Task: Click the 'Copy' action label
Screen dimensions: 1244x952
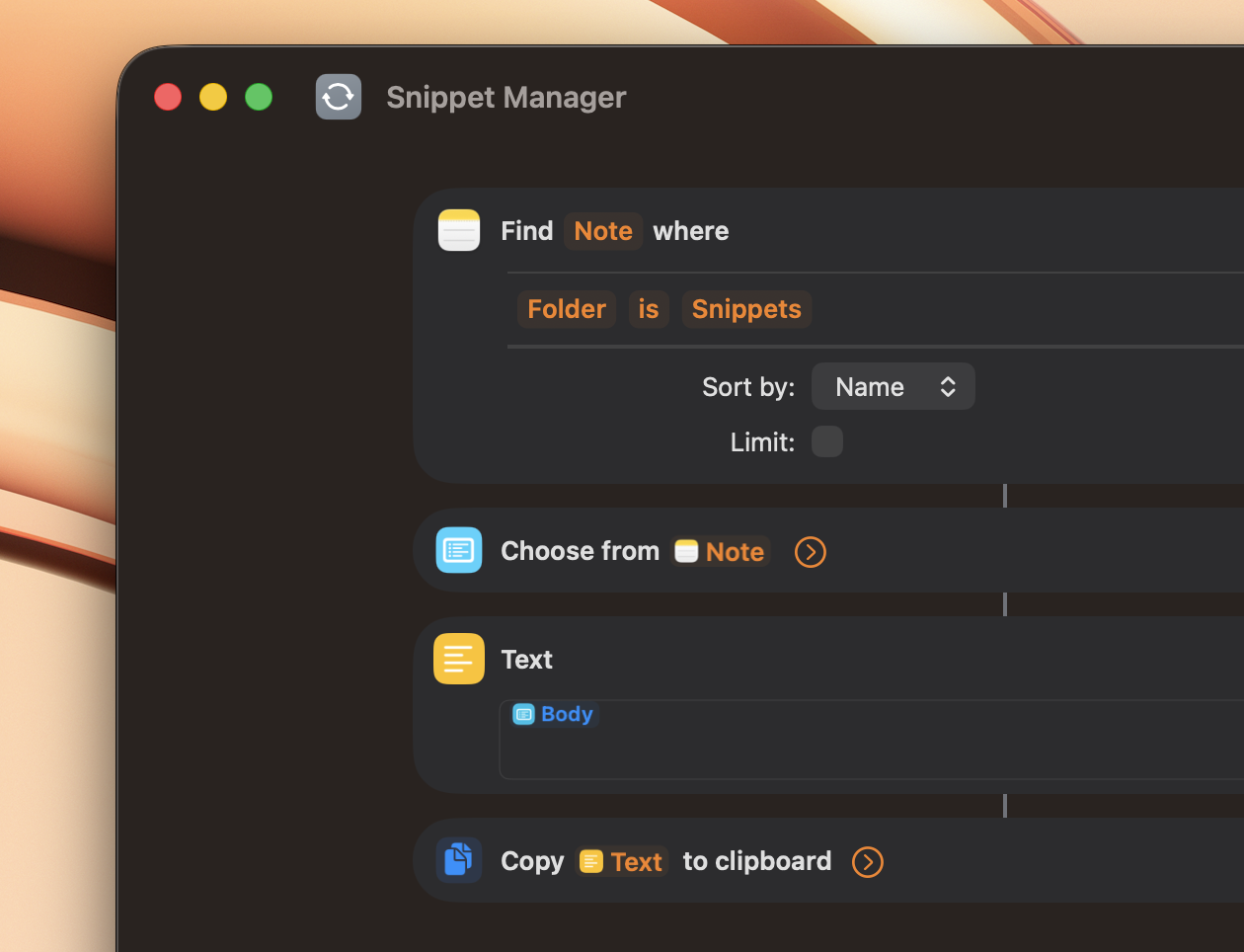Action: [532, 862]
